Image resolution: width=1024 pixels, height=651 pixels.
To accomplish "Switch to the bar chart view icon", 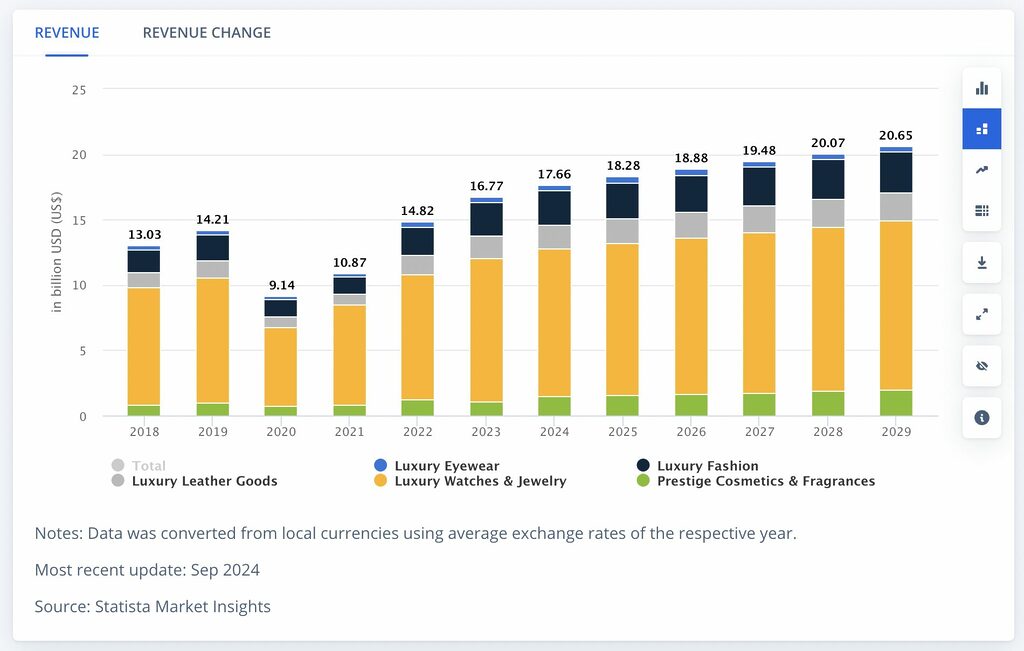I will (981, 88).
